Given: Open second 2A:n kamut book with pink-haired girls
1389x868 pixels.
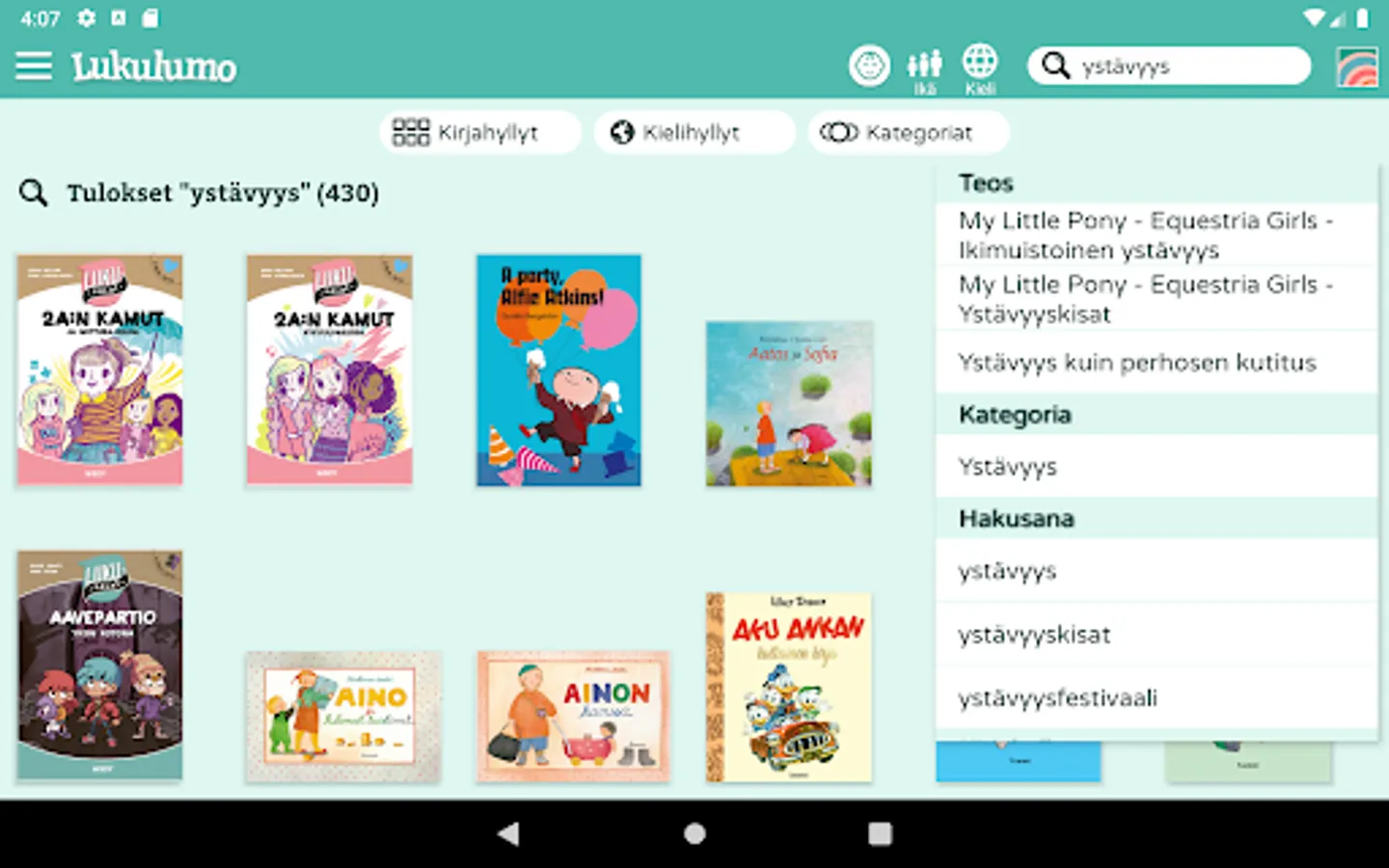Looking at the screenshot, I should pyautogui.click(x=330, y=369).
